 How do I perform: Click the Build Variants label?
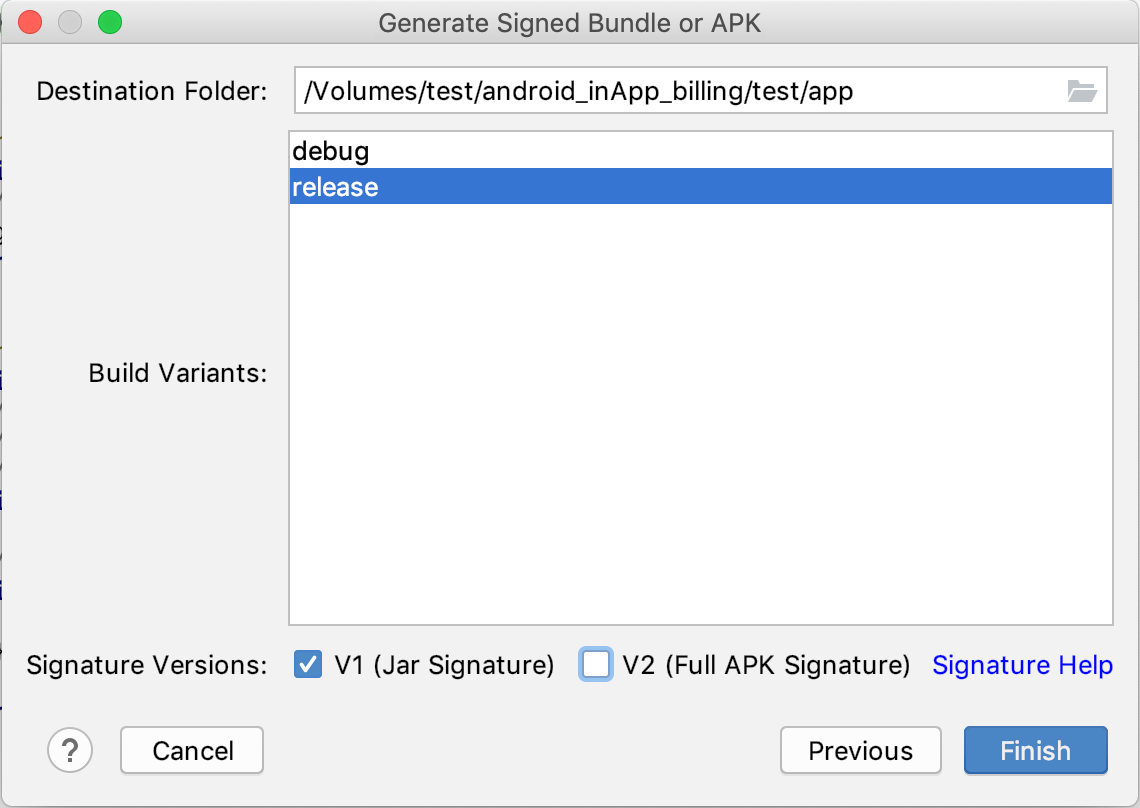[178, 373]
